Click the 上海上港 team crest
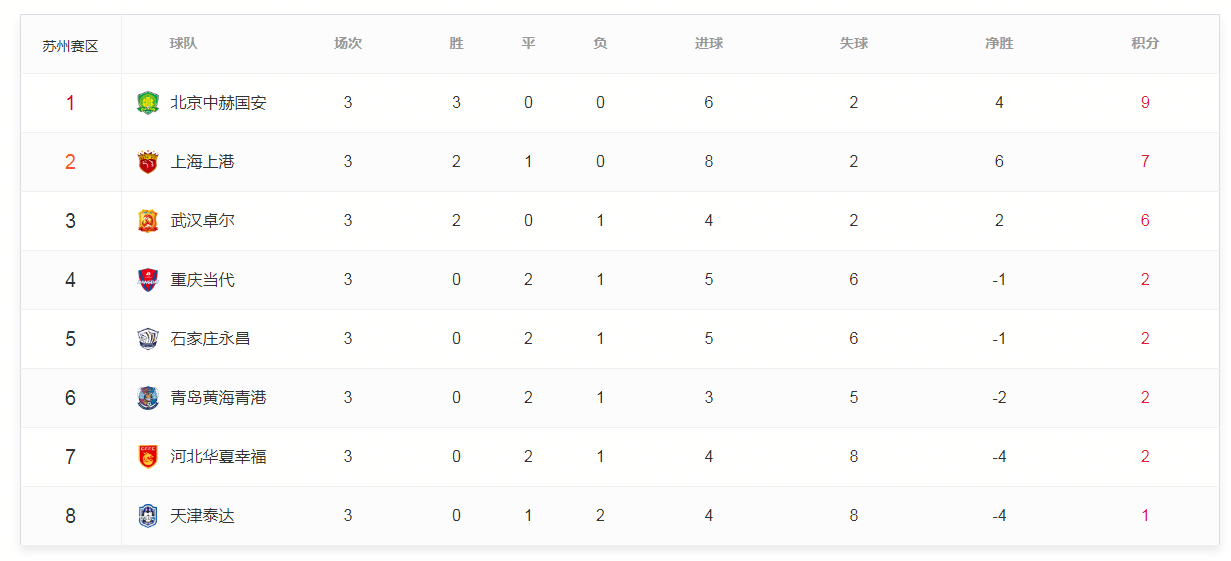 point(148,162)
